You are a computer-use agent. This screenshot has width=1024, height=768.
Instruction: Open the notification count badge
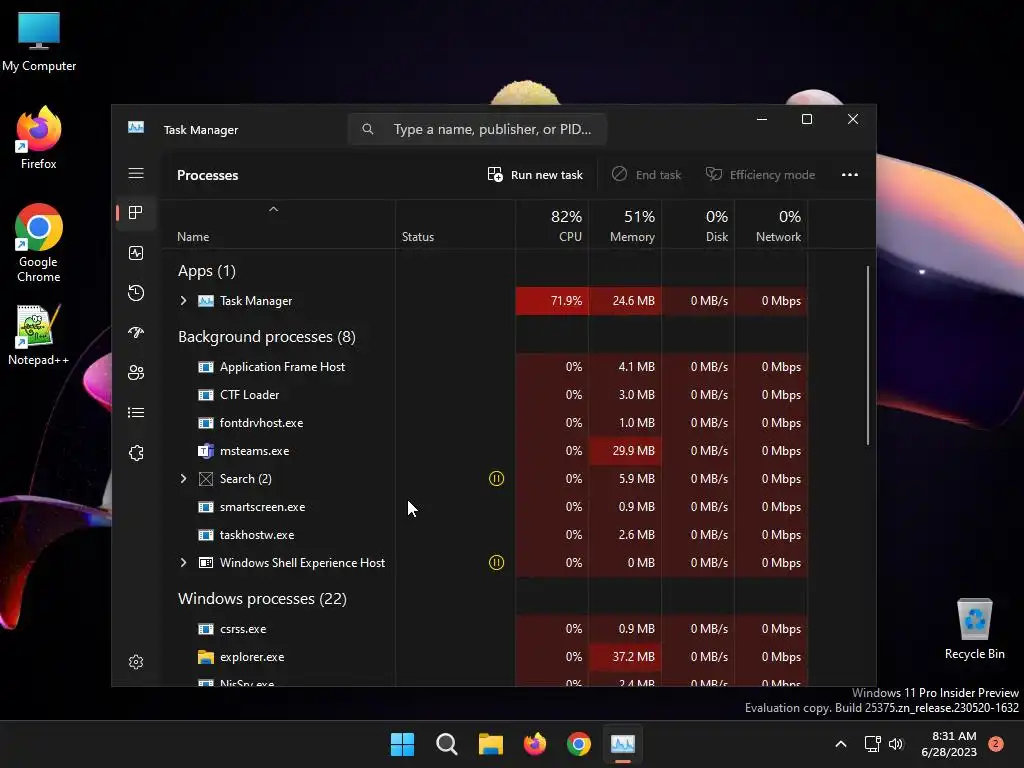(996, 744)
